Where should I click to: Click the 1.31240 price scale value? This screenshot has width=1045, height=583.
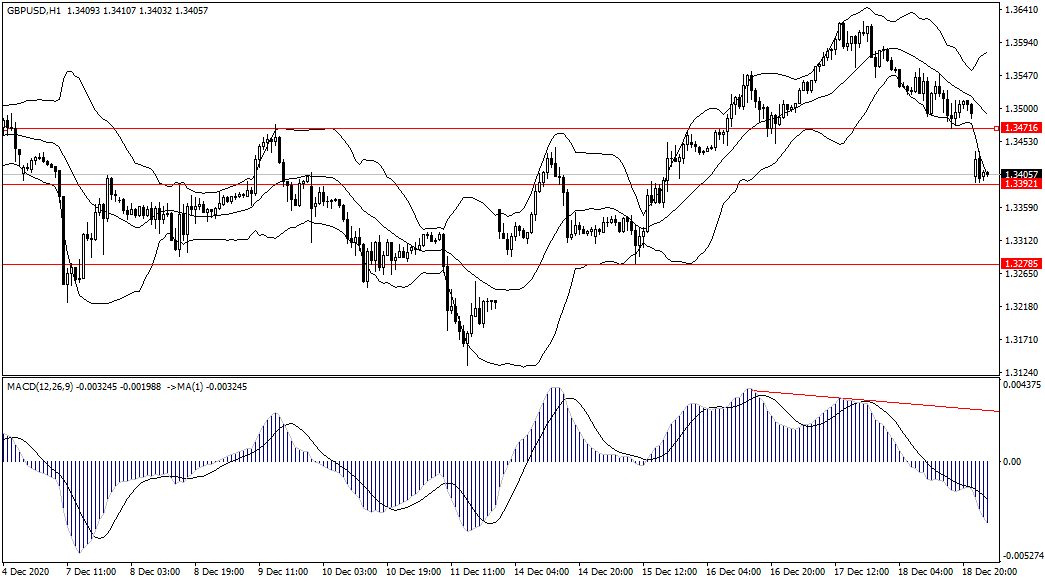pos(1020,369)
